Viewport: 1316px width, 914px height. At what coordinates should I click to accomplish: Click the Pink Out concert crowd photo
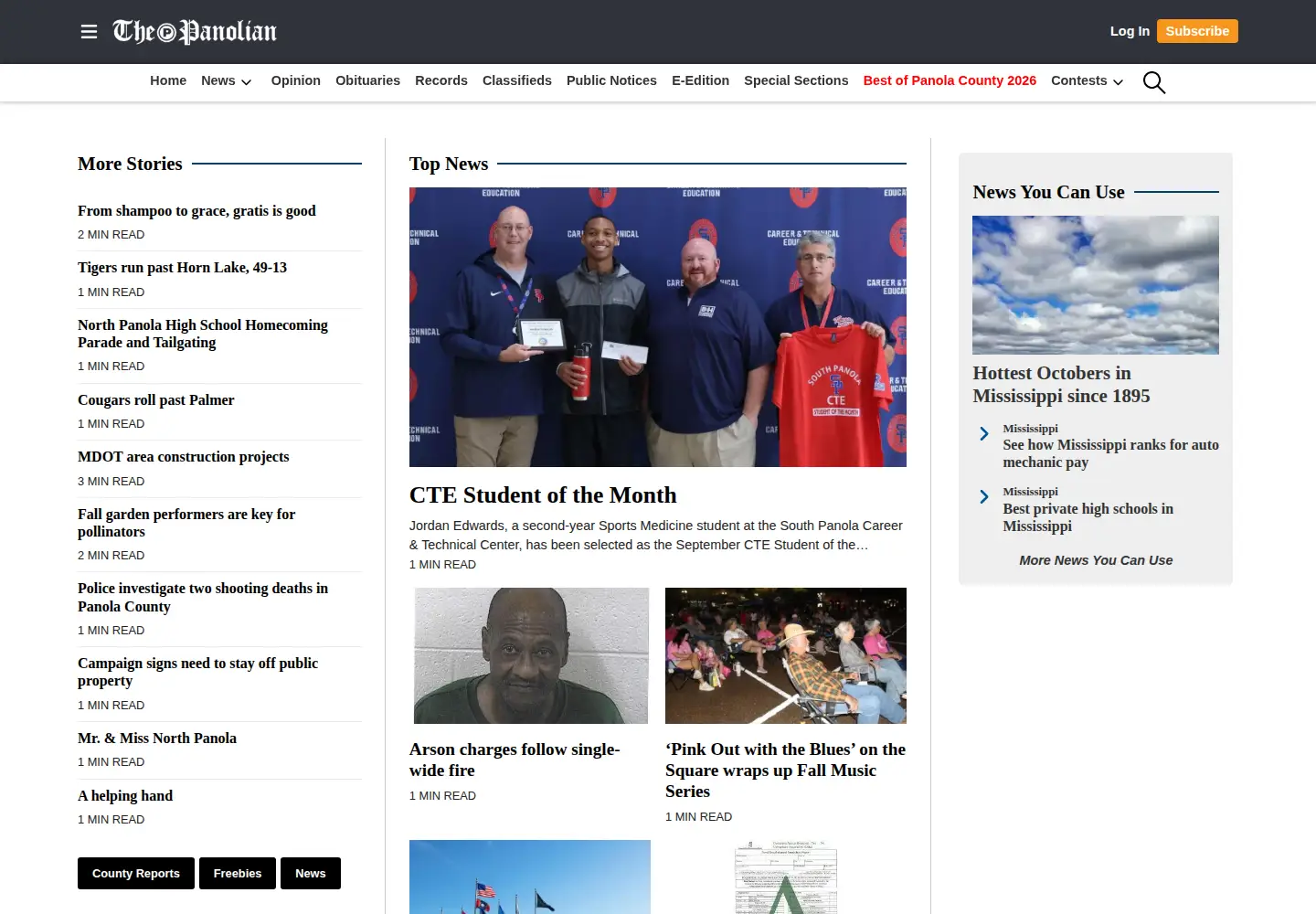[786, 655]
